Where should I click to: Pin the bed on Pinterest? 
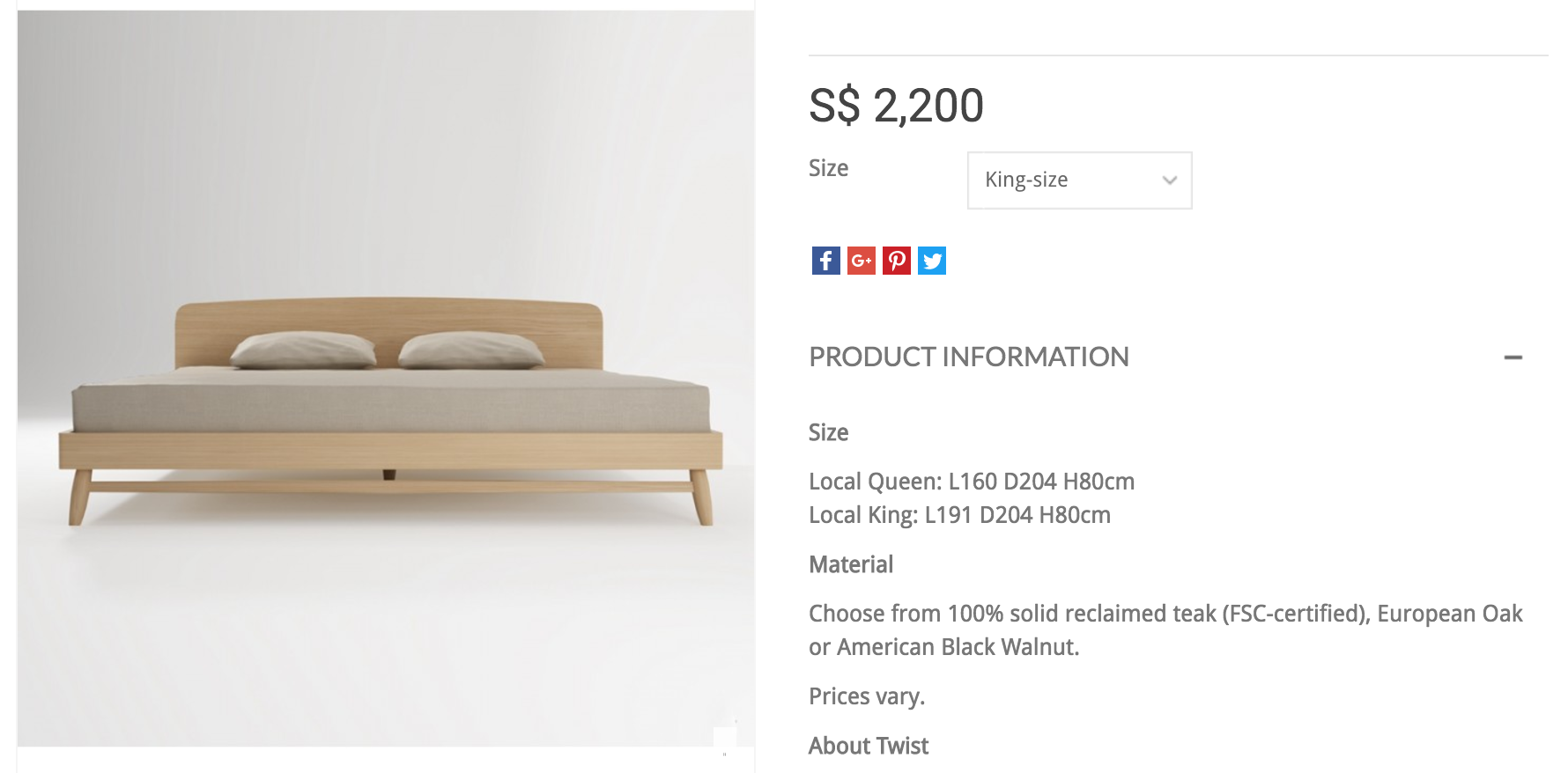pyautogui.click(x=896, y=261)
